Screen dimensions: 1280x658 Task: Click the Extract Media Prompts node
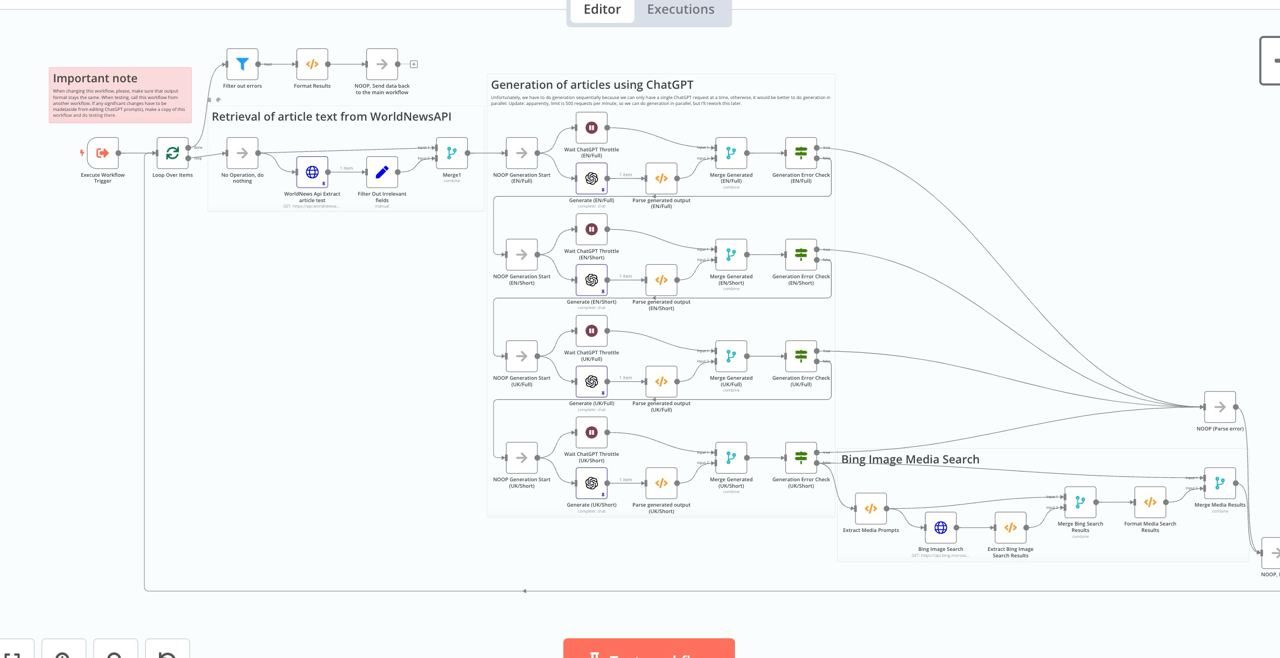(x=870, y=508)
